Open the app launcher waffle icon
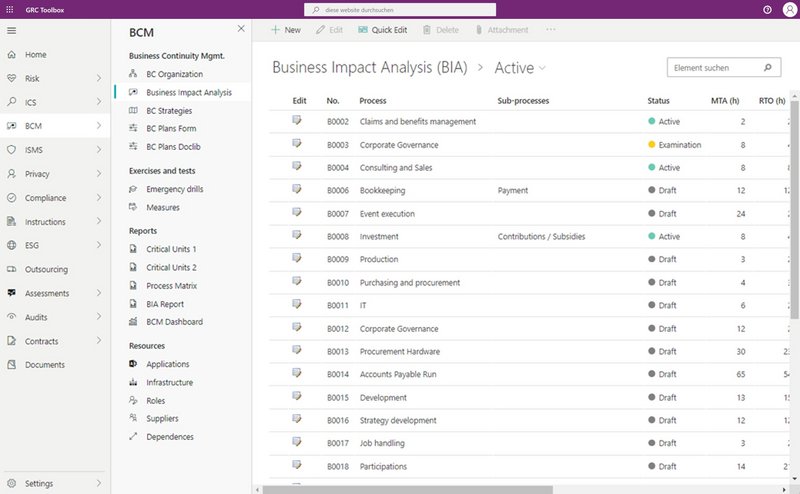Viewport: 800px width, 494px height. [10, 9]
